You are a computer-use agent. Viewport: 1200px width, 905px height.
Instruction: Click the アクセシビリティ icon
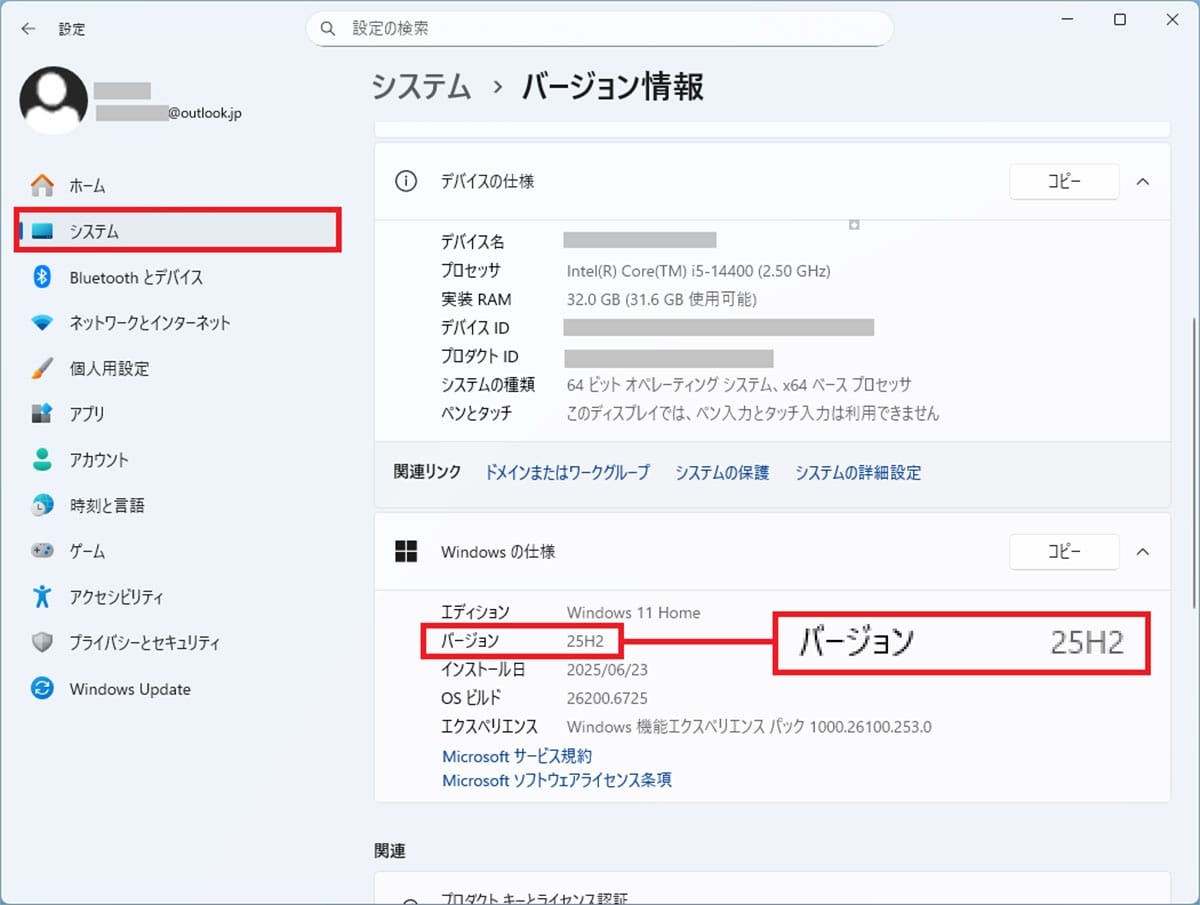click(42, 597)
